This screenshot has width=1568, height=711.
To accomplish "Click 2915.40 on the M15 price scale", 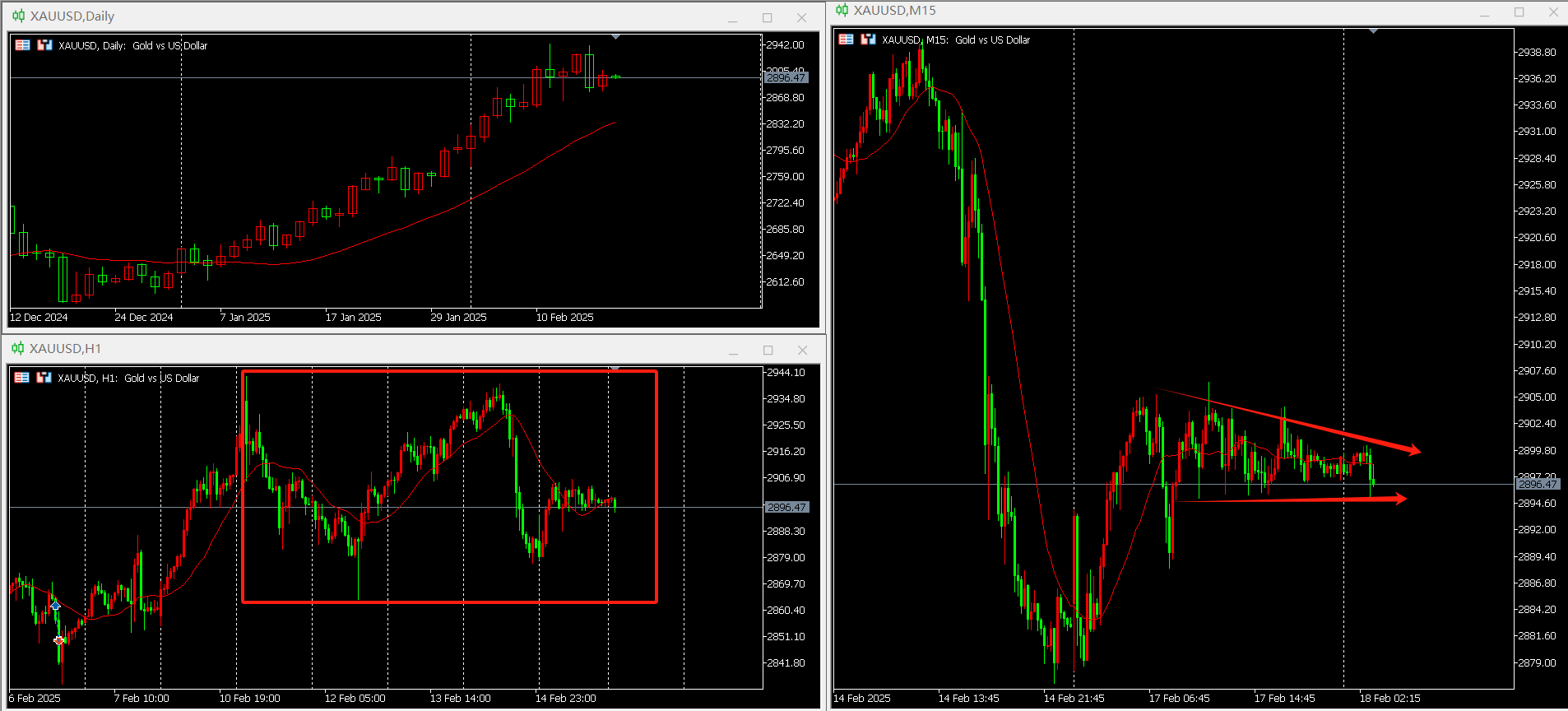I will 1537,290.
